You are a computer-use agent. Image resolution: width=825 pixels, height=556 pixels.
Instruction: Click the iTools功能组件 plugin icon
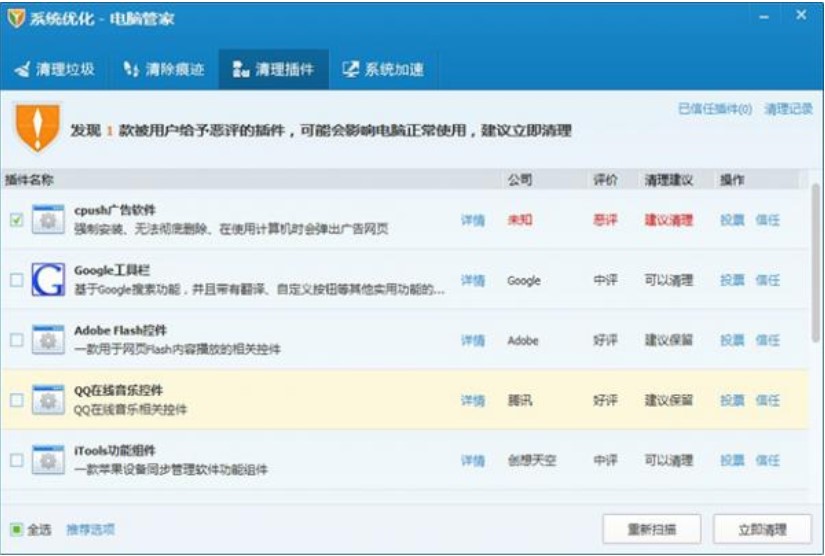[x=48, y=460]
